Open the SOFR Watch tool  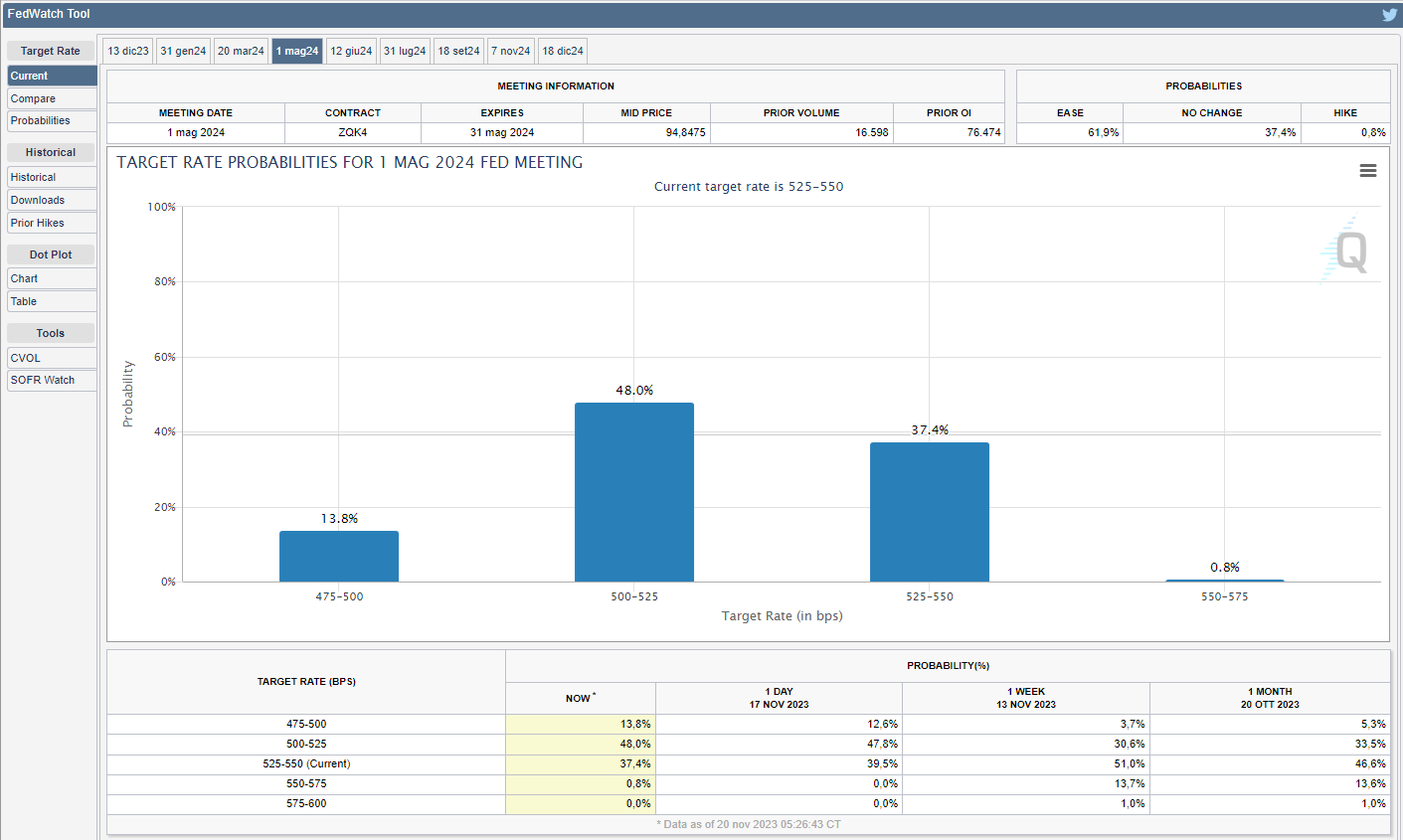click(52, 380)
